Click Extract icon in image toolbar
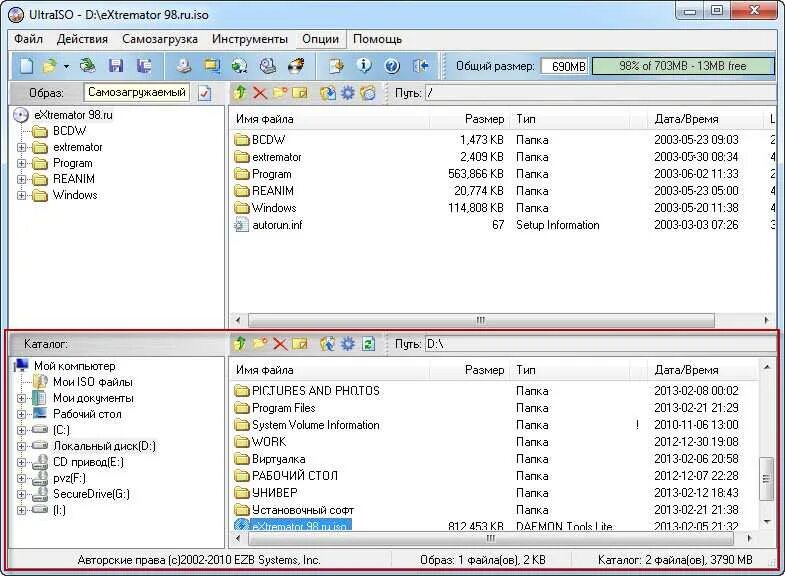 click(328, 93)
